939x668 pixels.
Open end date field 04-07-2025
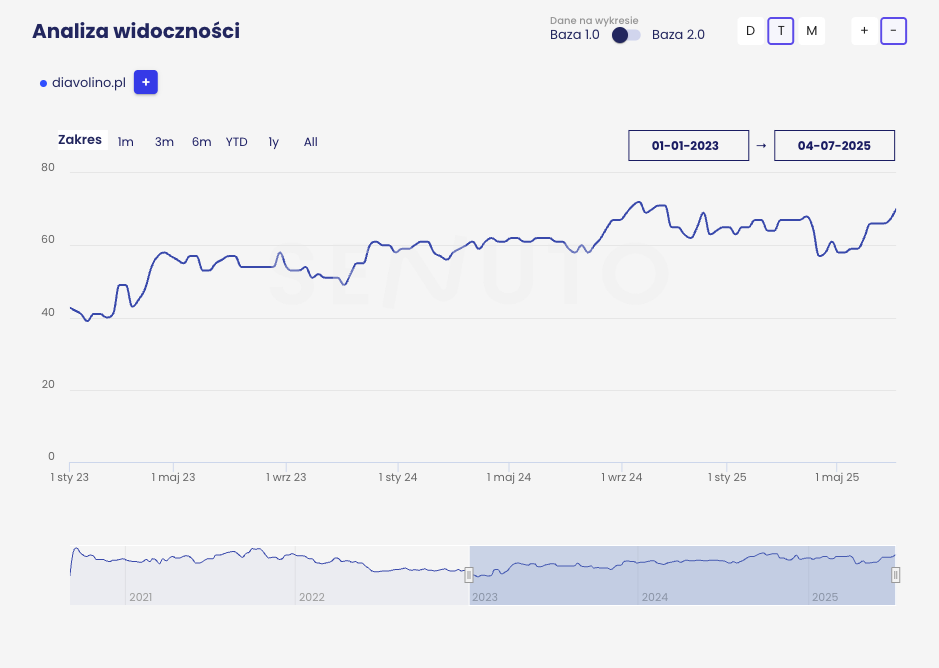(x=834, y=145)
